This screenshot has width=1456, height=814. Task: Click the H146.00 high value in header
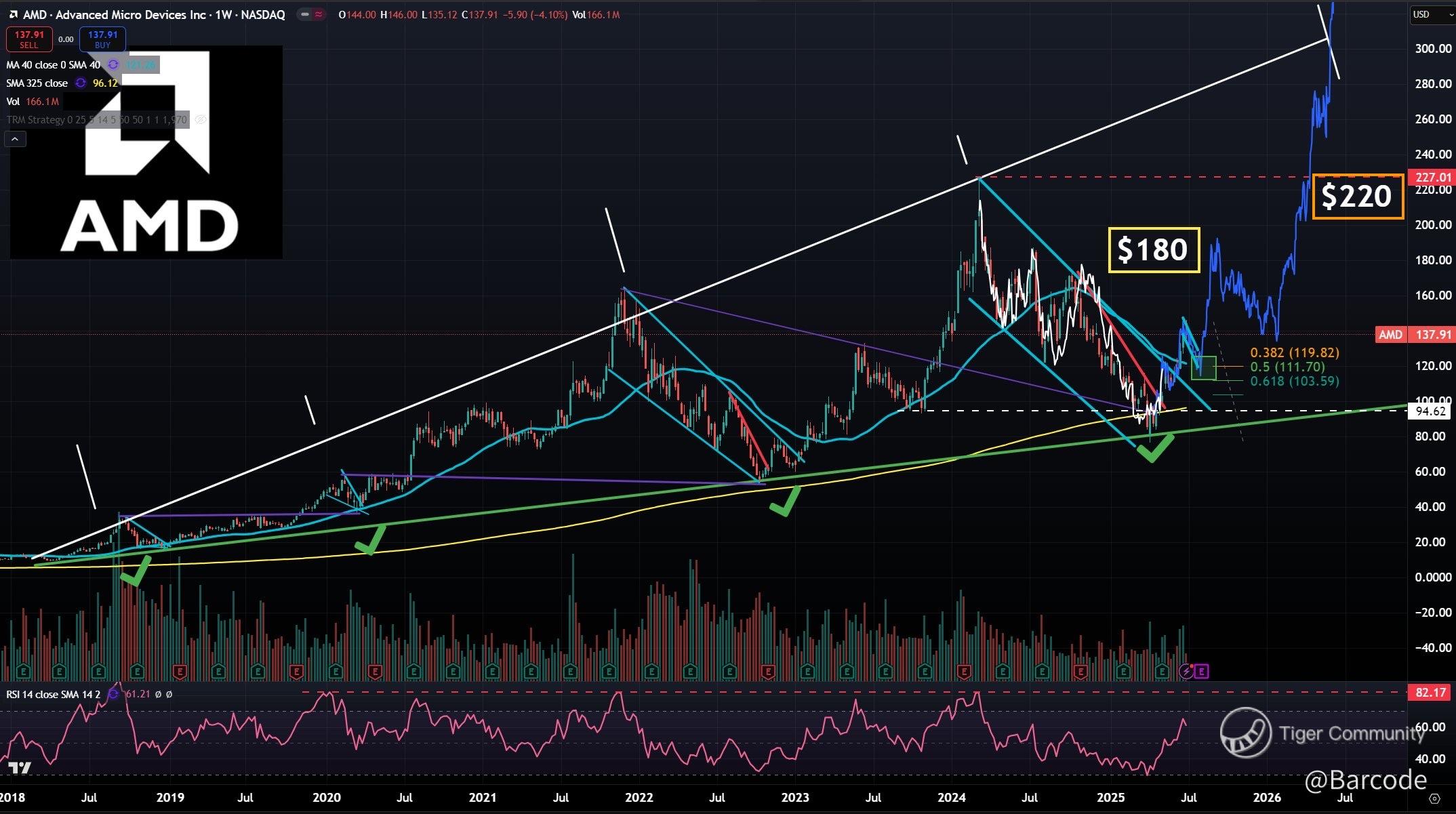(x=399, y=14)
